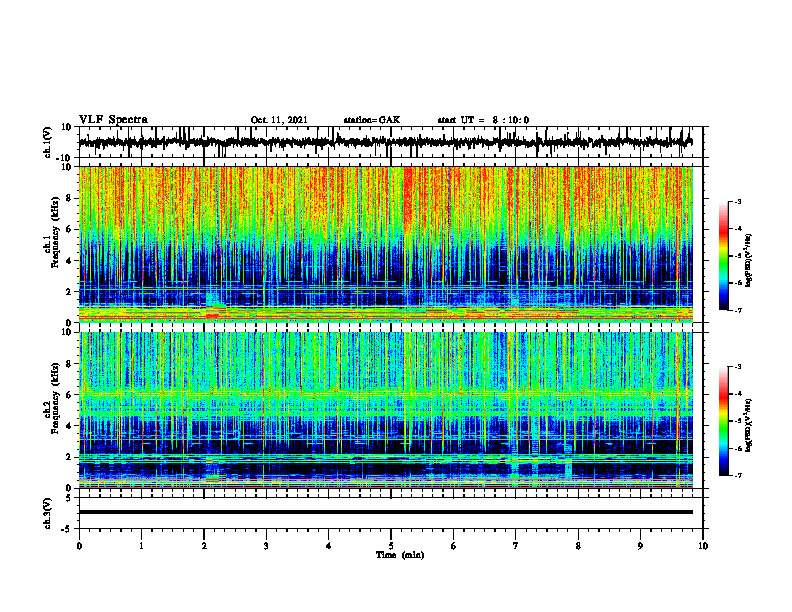Click the time axis tick label "7"
Image resolution: width=792 pixels, height=612 pixels.
tap(516, 546)
